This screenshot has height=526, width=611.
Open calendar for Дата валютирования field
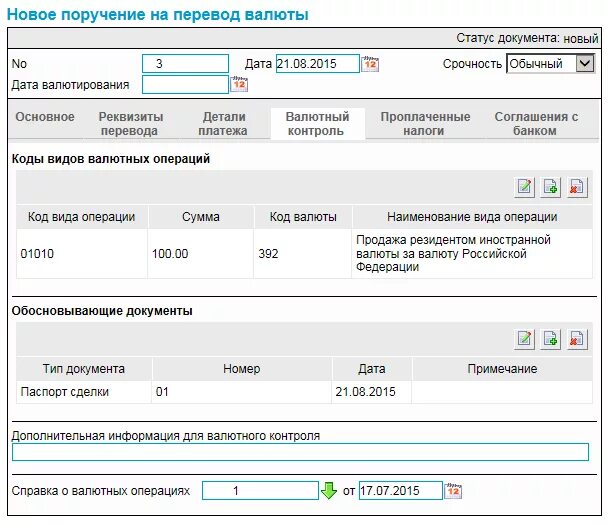pos(238,84)
